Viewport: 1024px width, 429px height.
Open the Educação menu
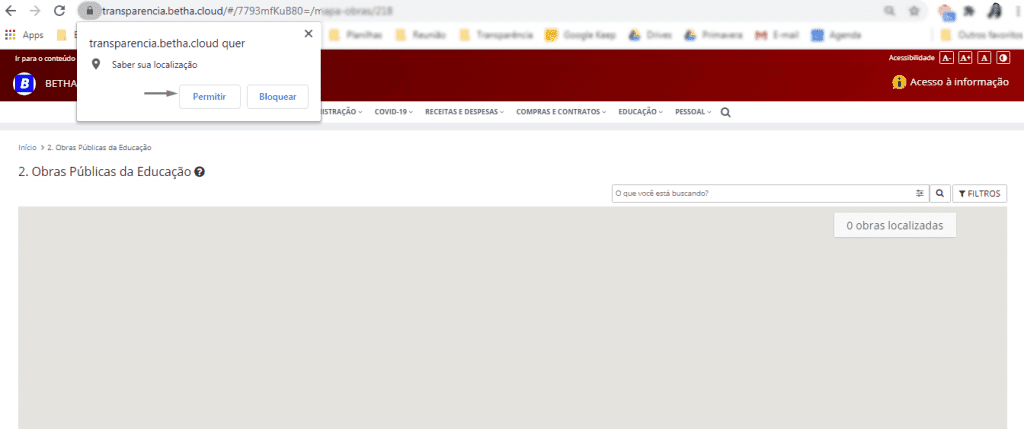[x=640, y=112]
